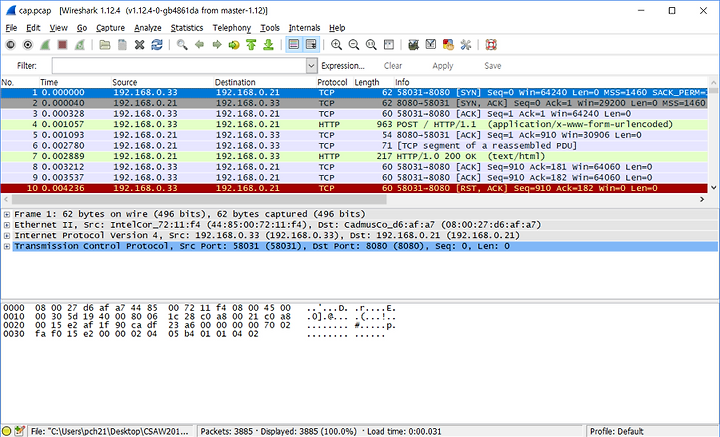The image size is (720, 437).
Task: Go back in packet history
Action: [199, 45]
